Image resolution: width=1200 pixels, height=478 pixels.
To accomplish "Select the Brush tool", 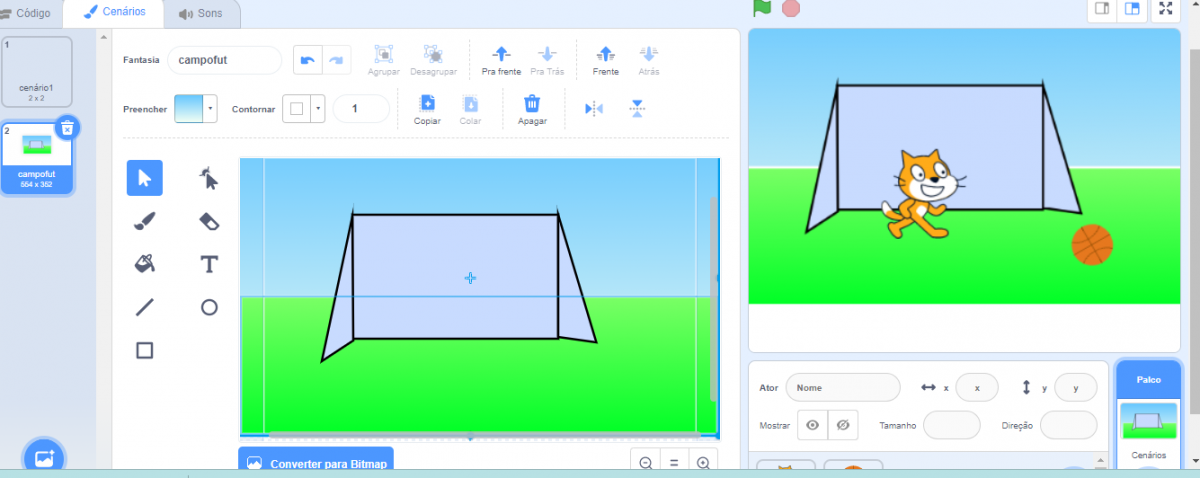I will 144,221.
